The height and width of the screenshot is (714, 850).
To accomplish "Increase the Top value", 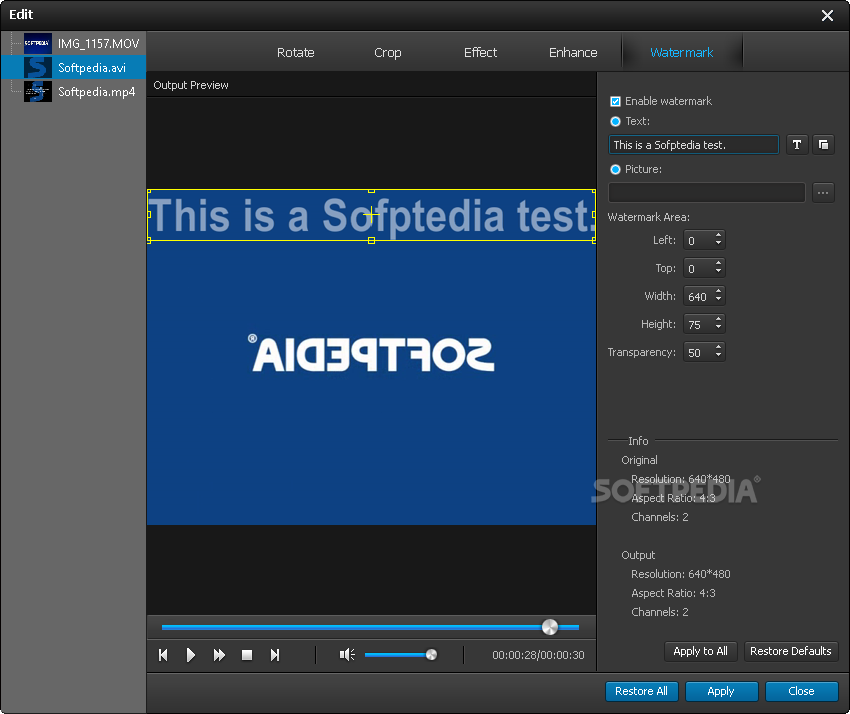I will point(718,263).
